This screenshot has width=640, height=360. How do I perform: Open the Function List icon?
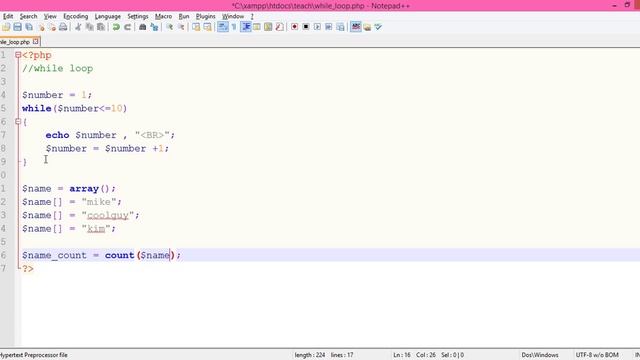coord(280,27)
